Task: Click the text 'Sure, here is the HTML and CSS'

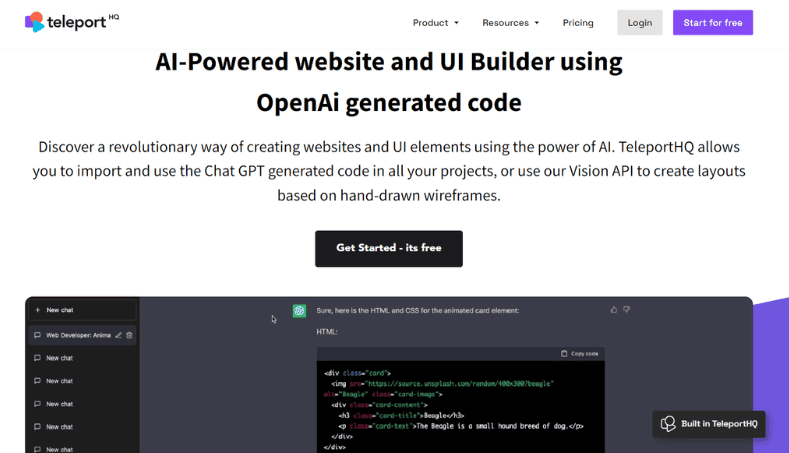Action: [369, 311]
